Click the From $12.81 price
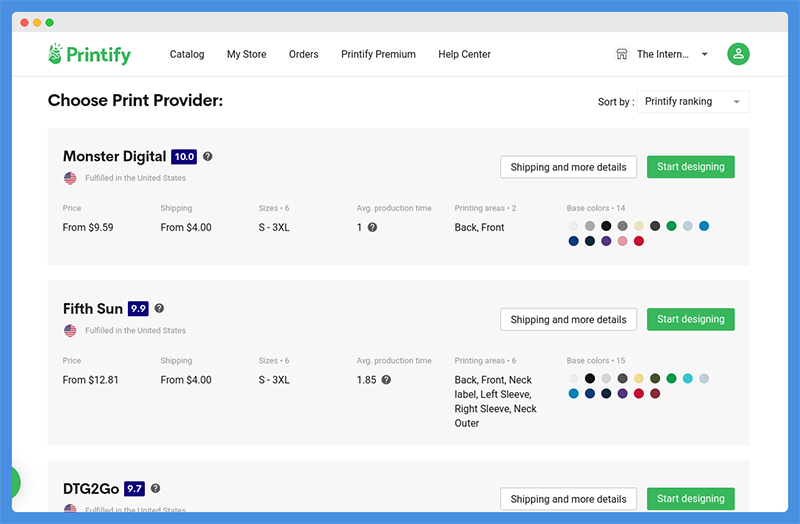800x524 pixels. [x=90, y=380]
